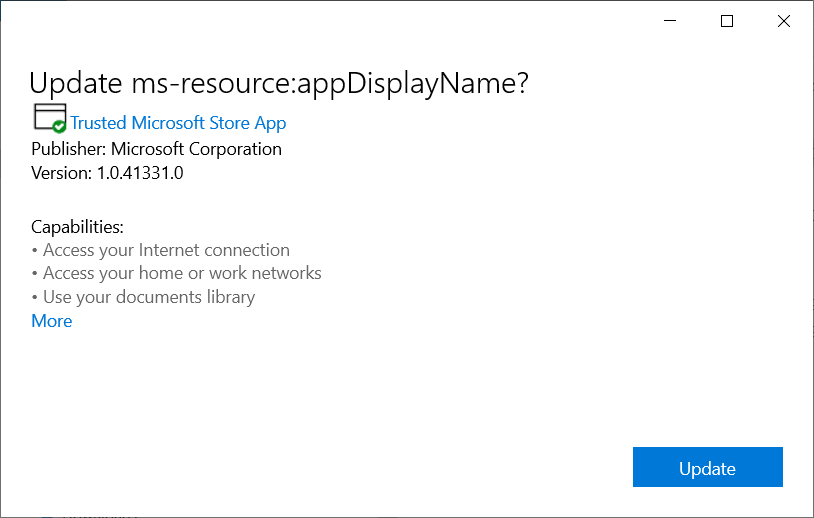The height and width of the screenshot is (518, 814).
Task: Expand capabilities list with More link
Action: [52, 321]
